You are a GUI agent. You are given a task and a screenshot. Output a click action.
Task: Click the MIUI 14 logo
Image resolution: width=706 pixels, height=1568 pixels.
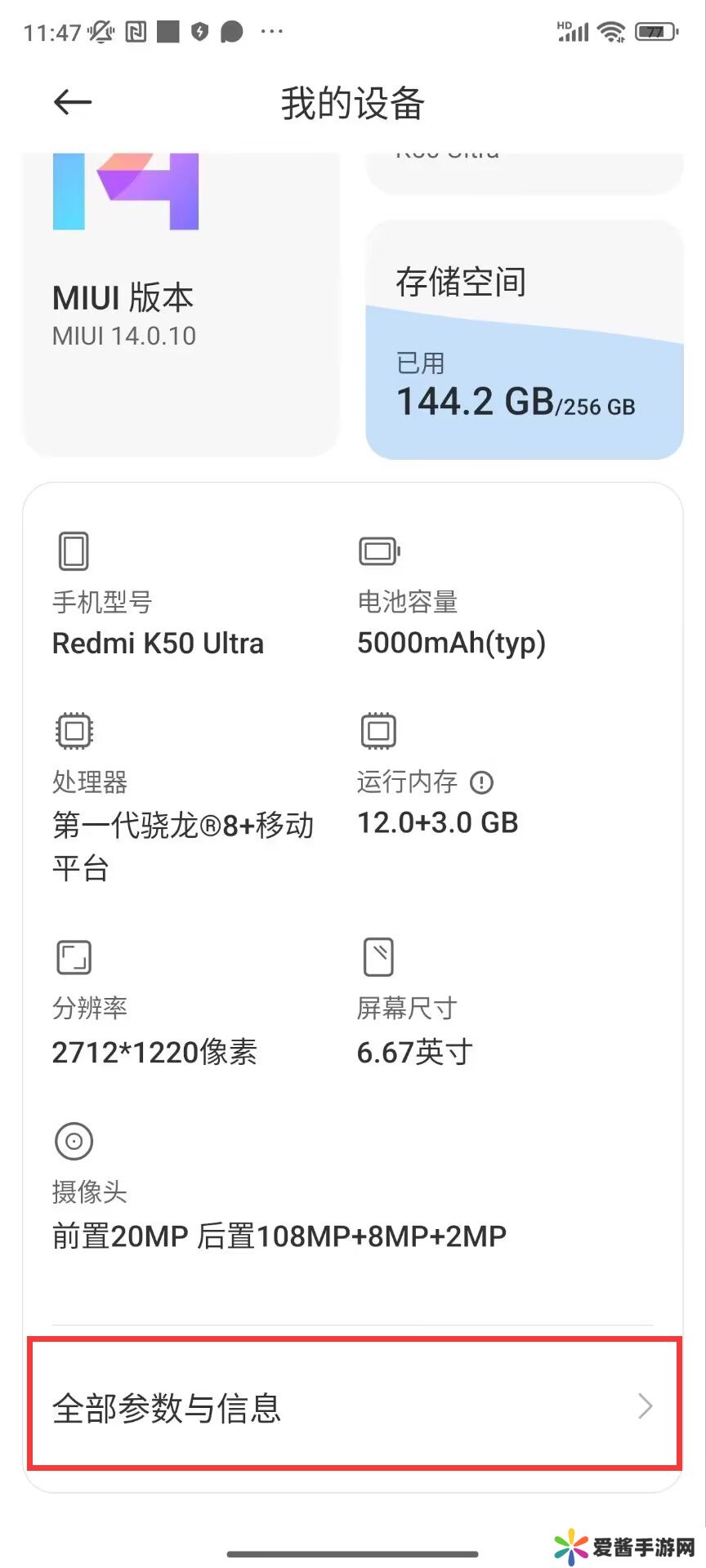[126, 190]
